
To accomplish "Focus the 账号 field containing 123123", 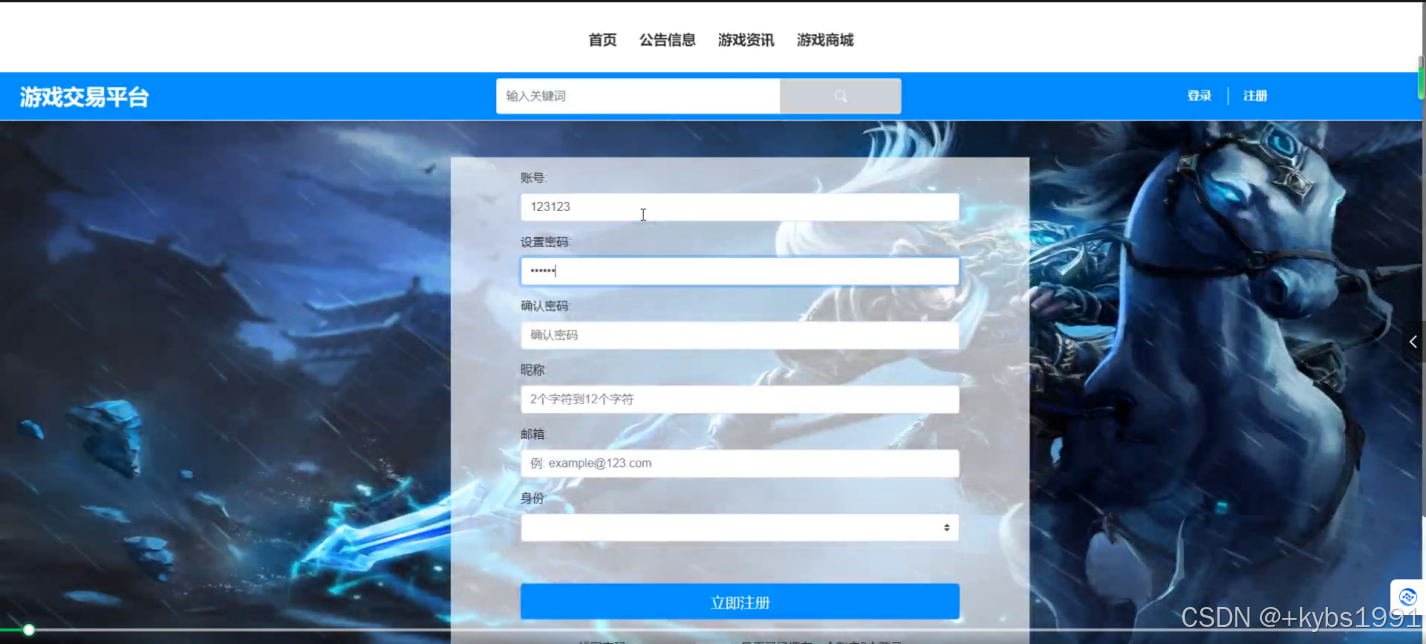I will coord(740,207).
